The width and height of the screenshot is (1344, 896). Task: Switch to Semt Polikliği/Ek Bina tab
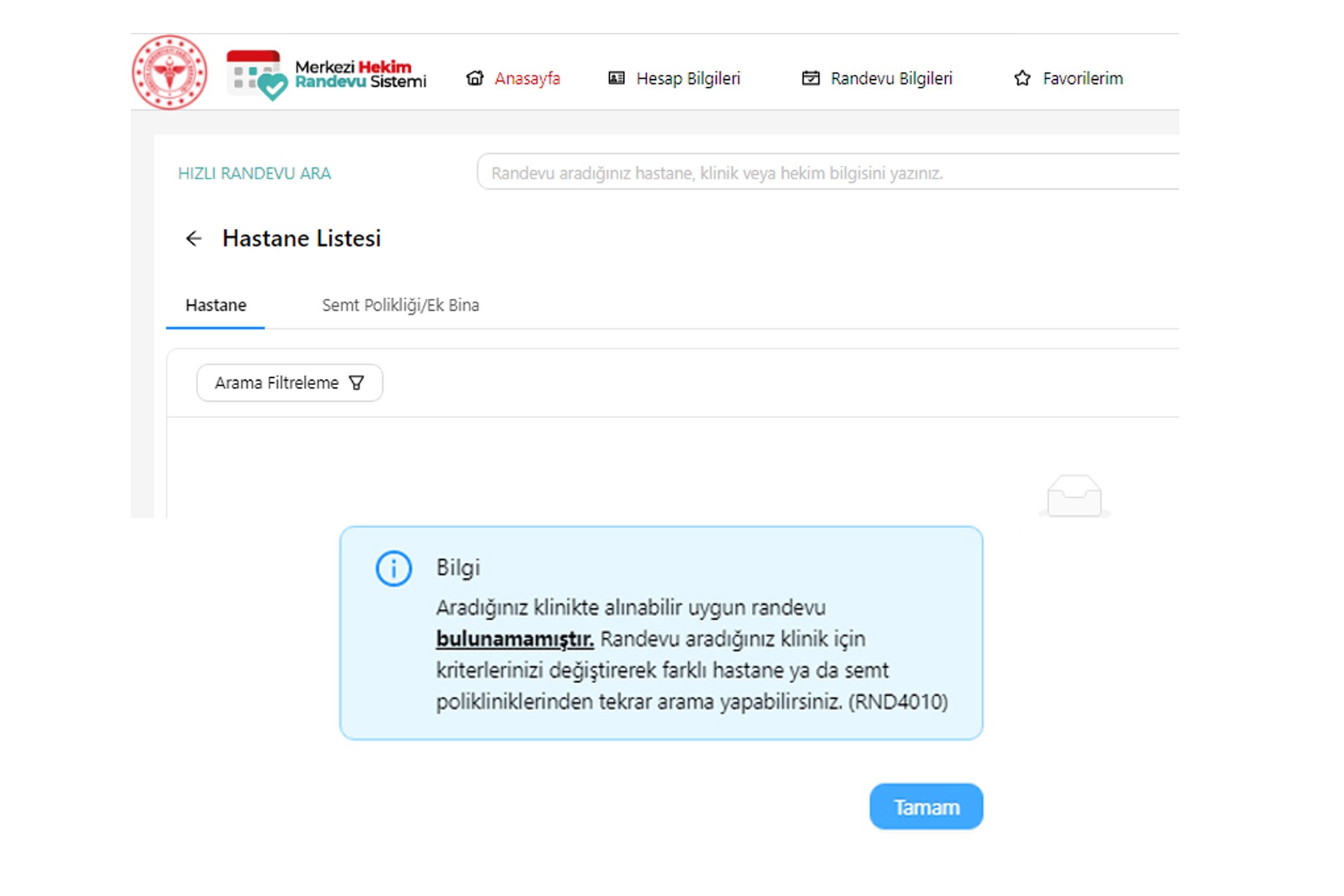(x=400, y=305)
